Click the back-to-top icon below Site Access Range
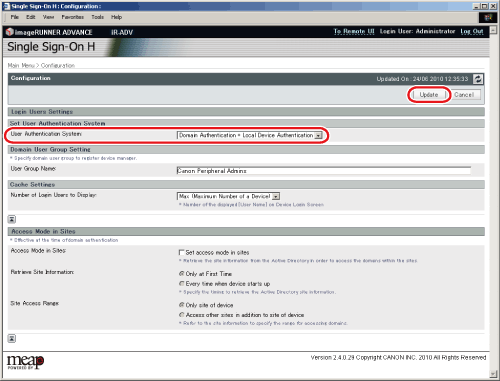 coord(12,339)
